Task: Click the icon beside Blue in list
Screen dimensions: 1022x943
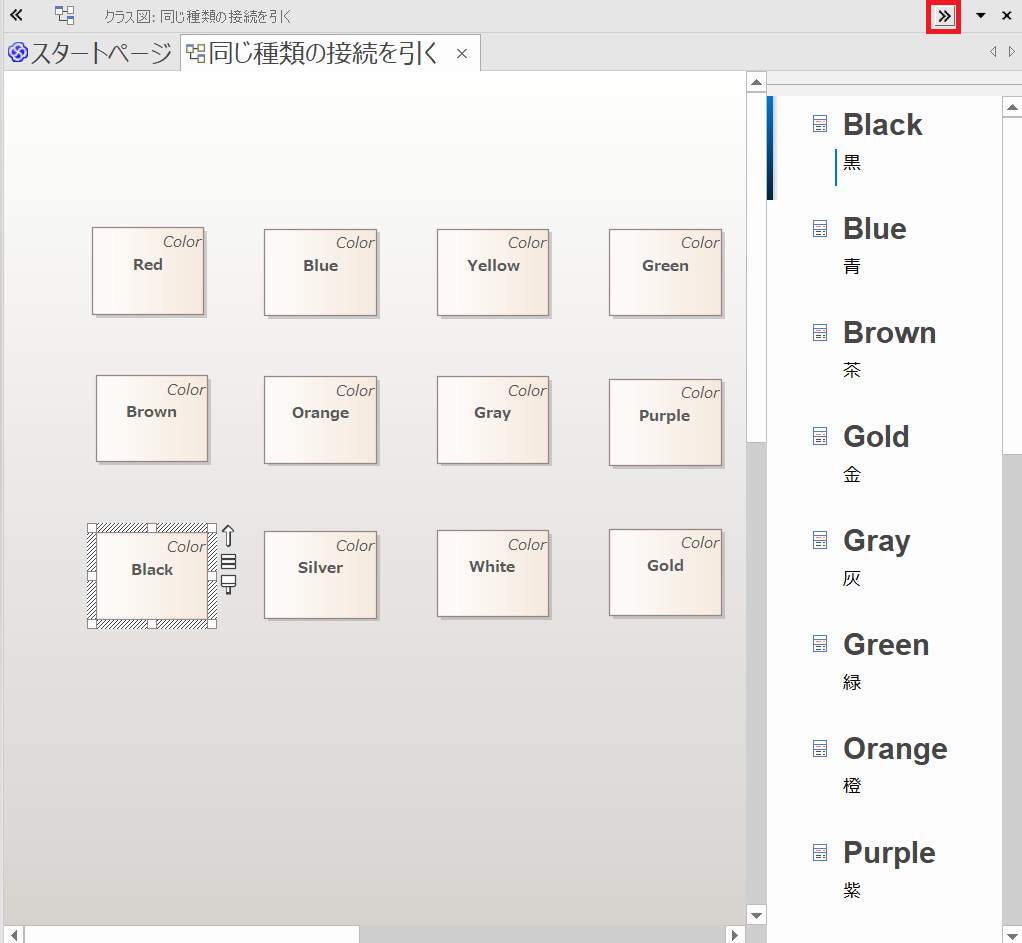Action: pyautogui.click(x=820, y=229)
